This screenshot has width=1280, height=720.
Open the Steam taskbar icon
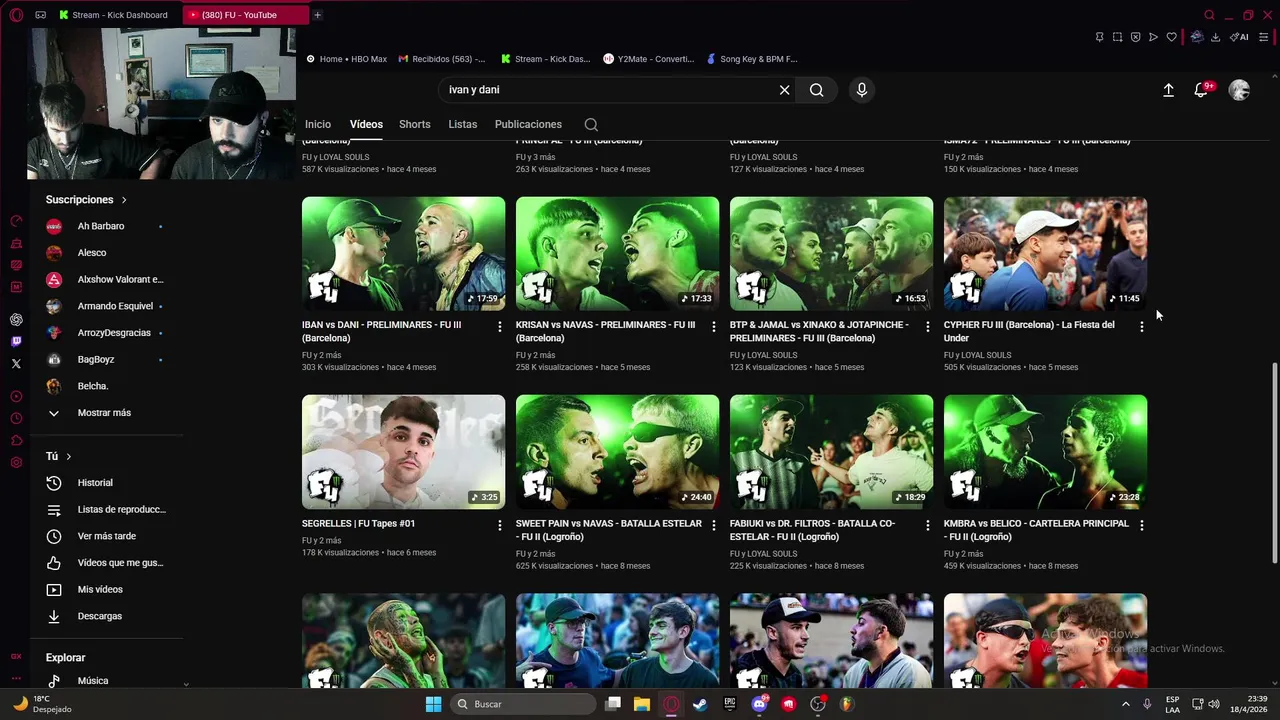(700, 704)
